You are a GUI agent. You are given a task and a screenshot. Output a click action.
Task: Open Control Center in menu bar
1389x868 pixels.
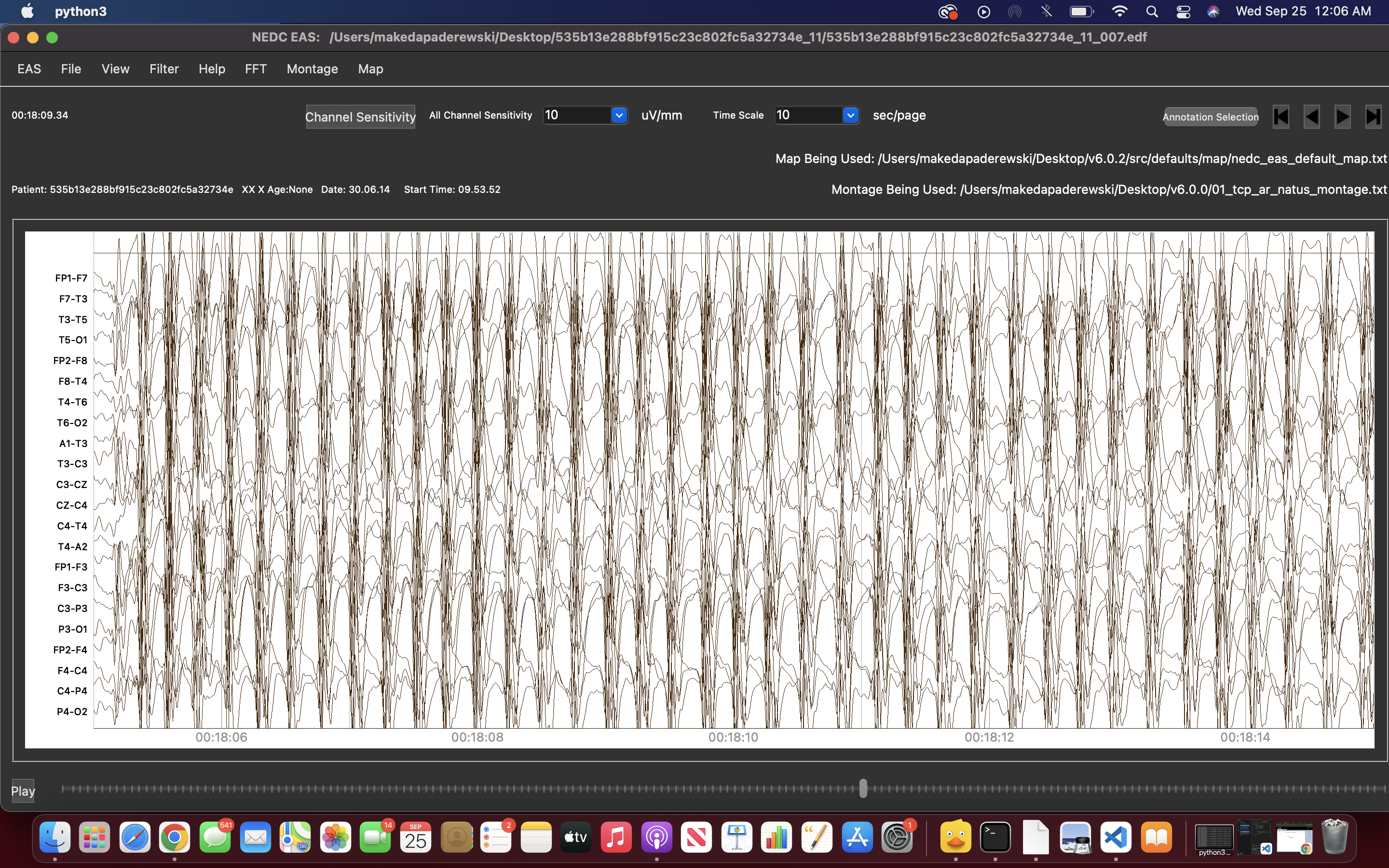coord(1183,12)
